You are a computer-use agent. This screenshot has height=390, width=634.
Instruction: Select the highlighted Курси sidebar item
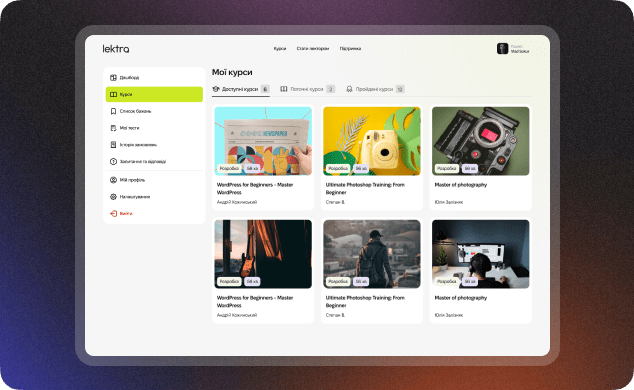click(x=154, y=95)
